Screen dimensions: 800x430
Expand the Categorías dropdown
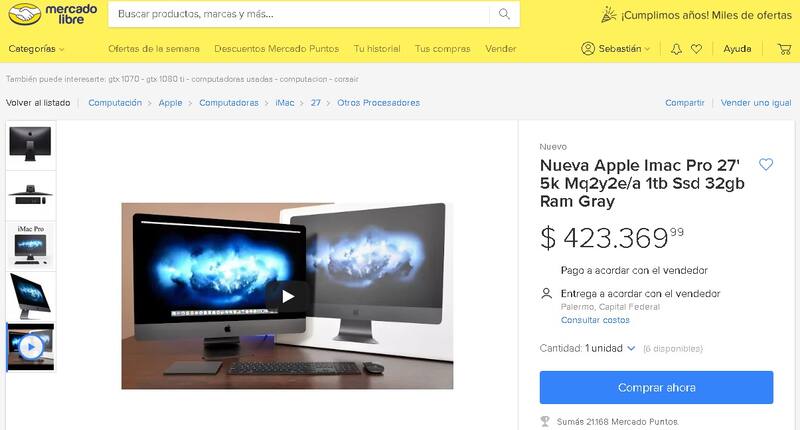click(36, 49)
